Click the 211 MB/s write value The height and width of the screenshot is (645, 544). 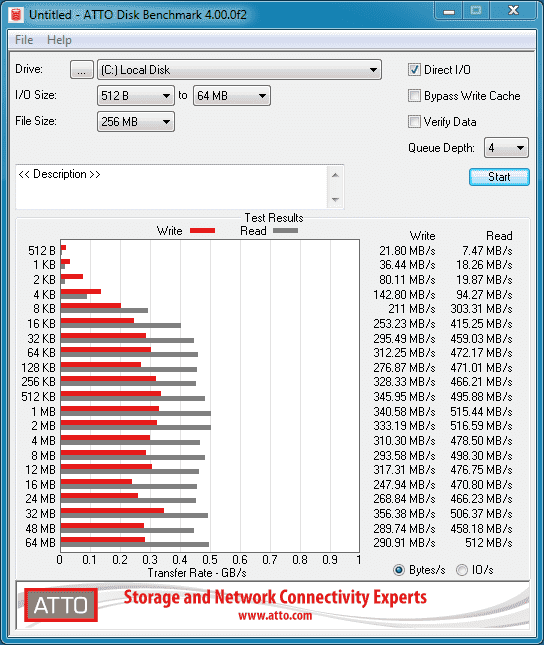(x=411, y=309)
